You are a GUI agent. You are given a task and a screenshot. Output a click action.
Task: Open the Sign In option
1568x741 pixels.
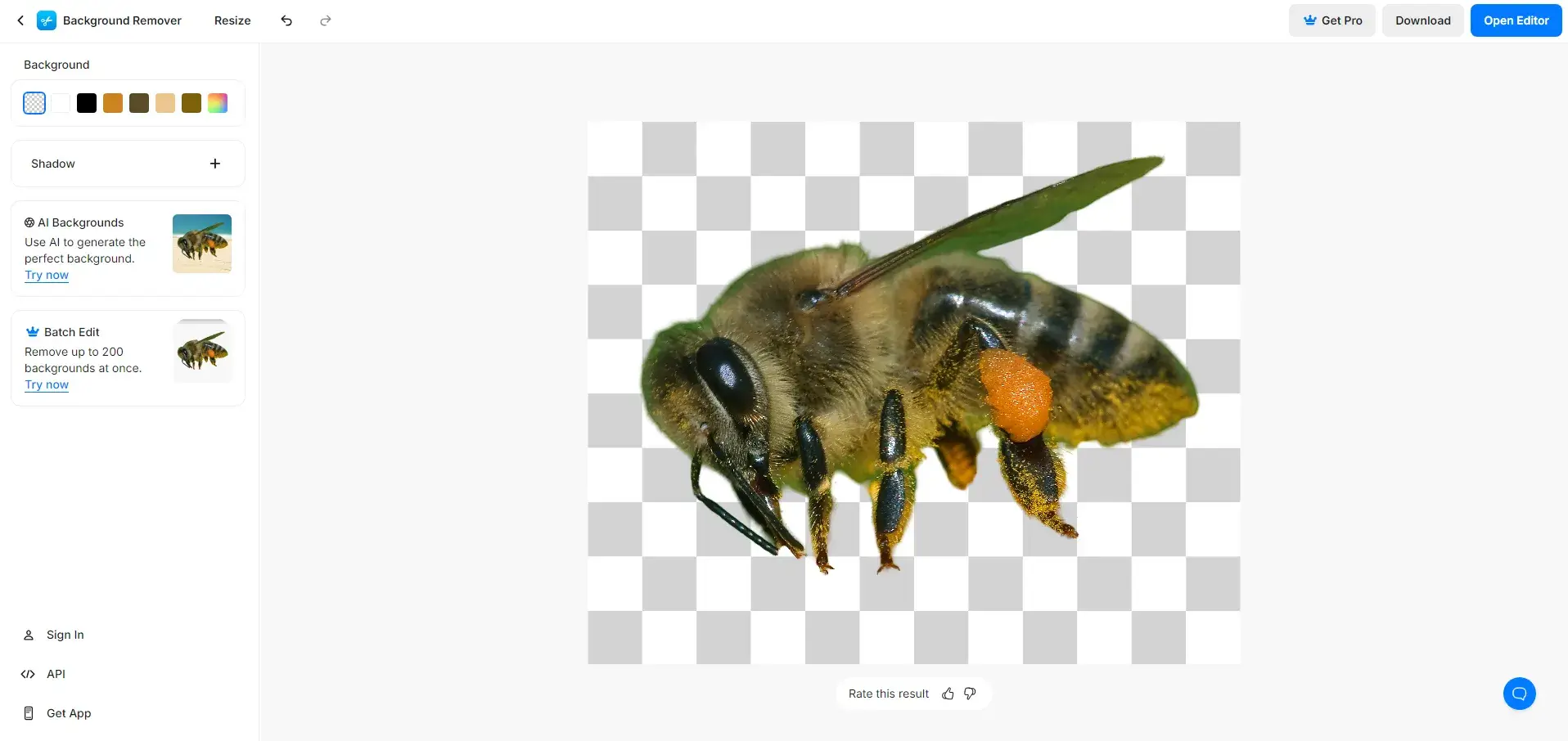pos(65,635)
